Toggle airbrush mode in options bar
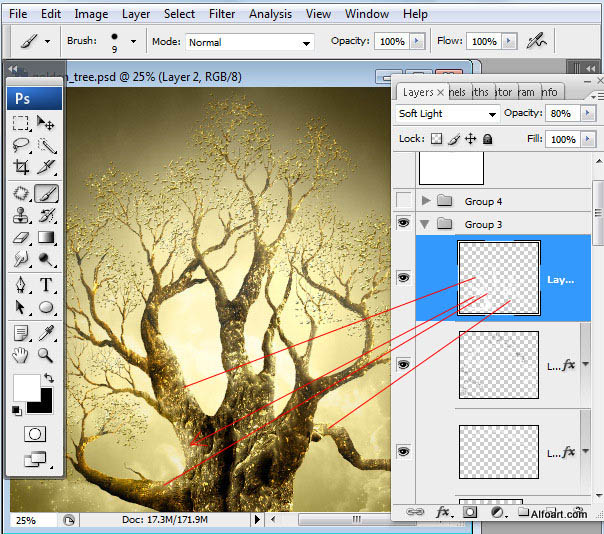The width and height of the screenshot is (604, 534). (x=538, y=42)
